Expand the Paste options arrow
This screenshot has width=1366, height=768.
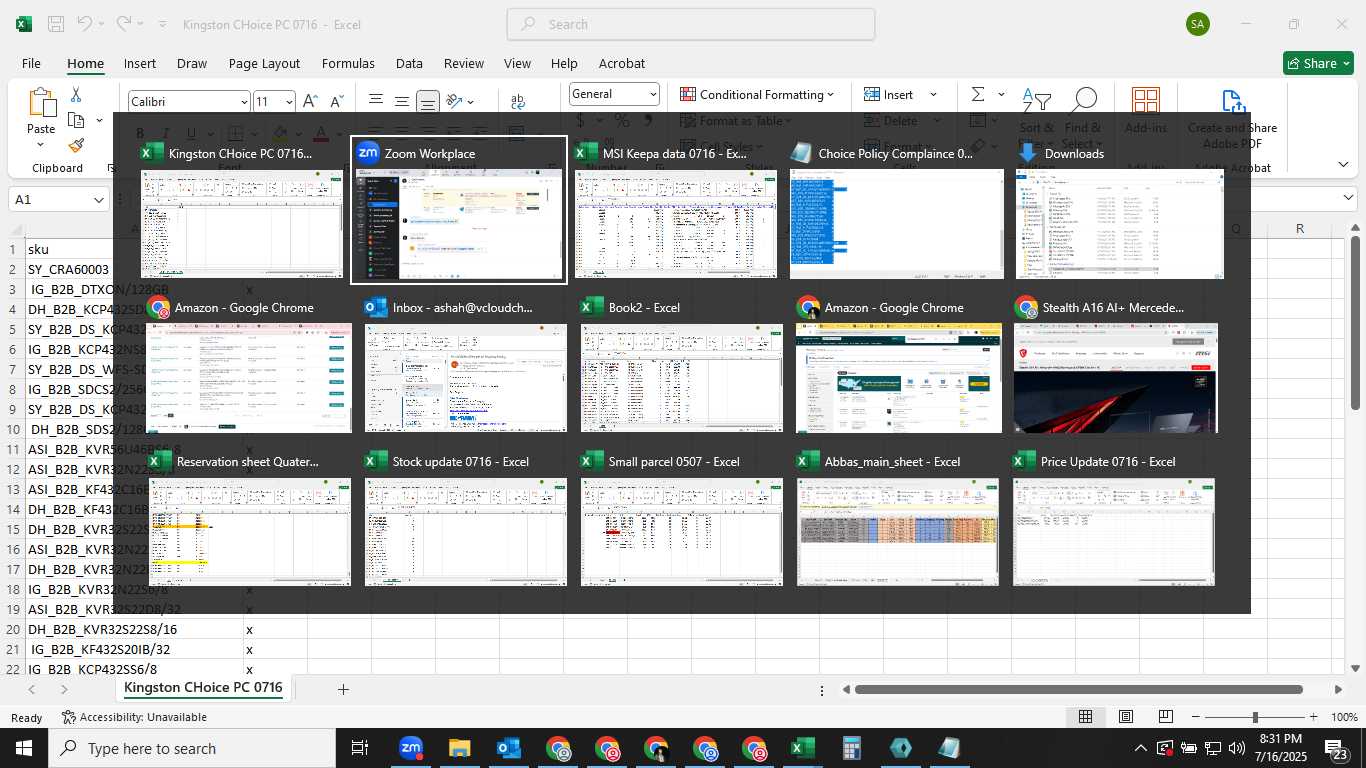pyautogui.click(x=41, y=146)
